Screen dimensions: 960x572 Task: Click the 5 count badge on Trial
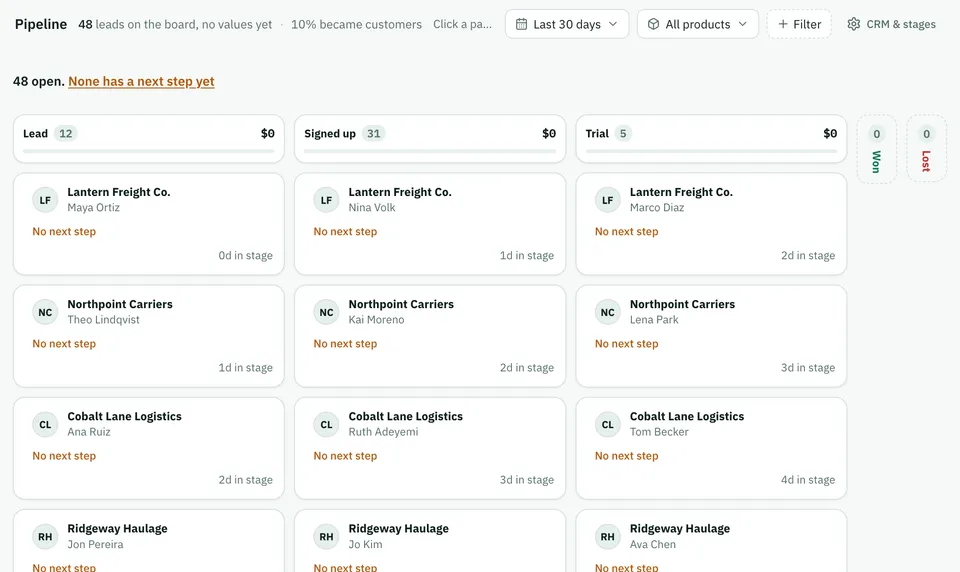coord(623,134)
